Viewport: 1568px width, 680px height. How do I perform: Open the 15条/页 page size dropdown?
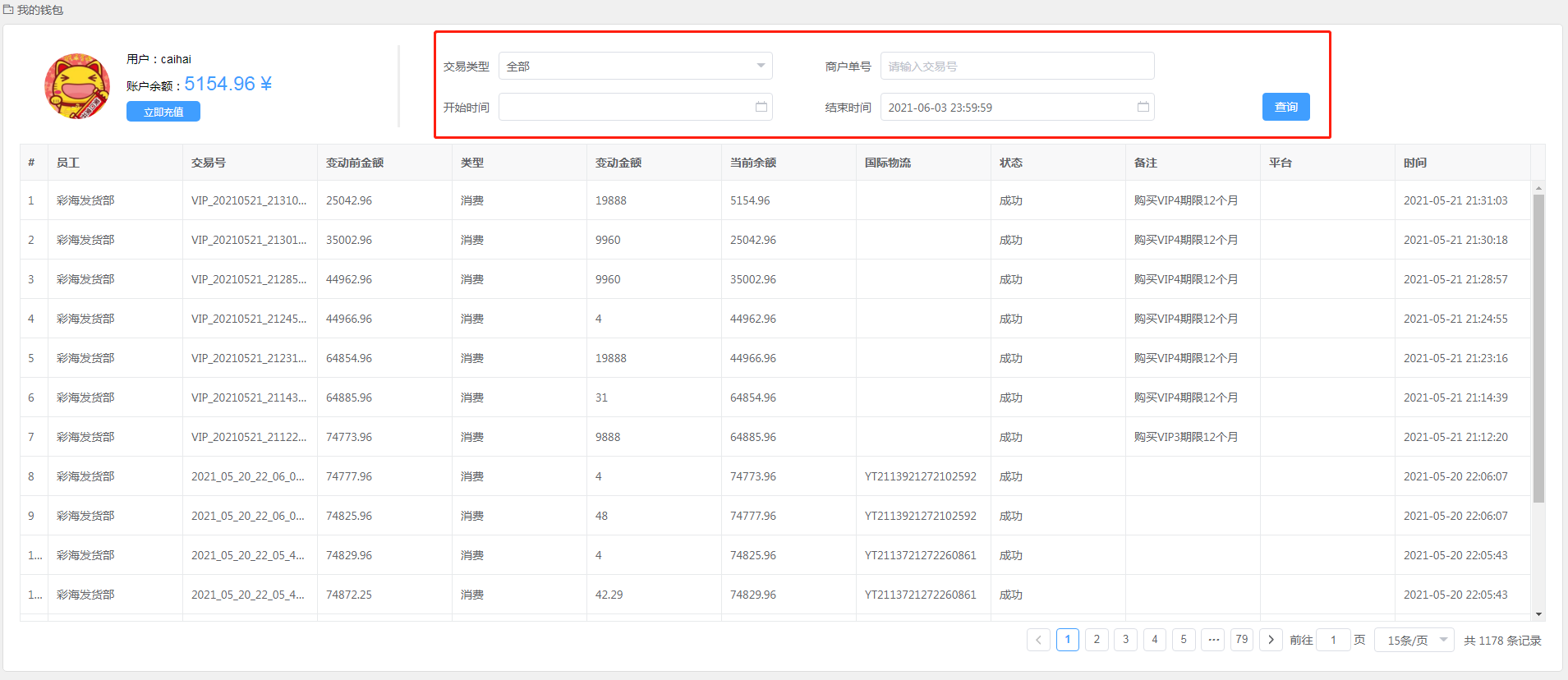click(1414, 640)
